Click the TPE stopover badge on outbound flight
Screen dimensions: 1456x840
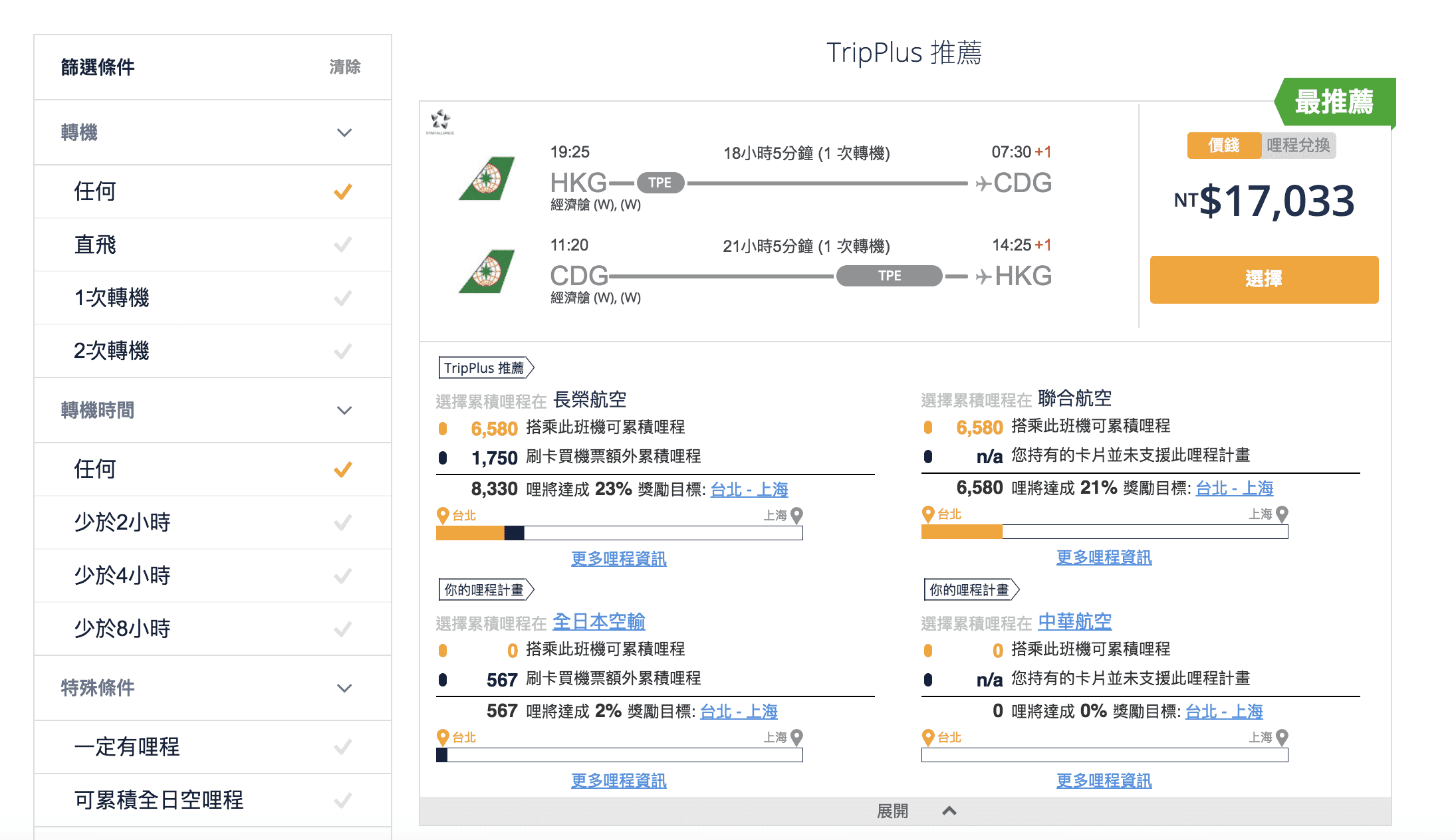(660, 183)
